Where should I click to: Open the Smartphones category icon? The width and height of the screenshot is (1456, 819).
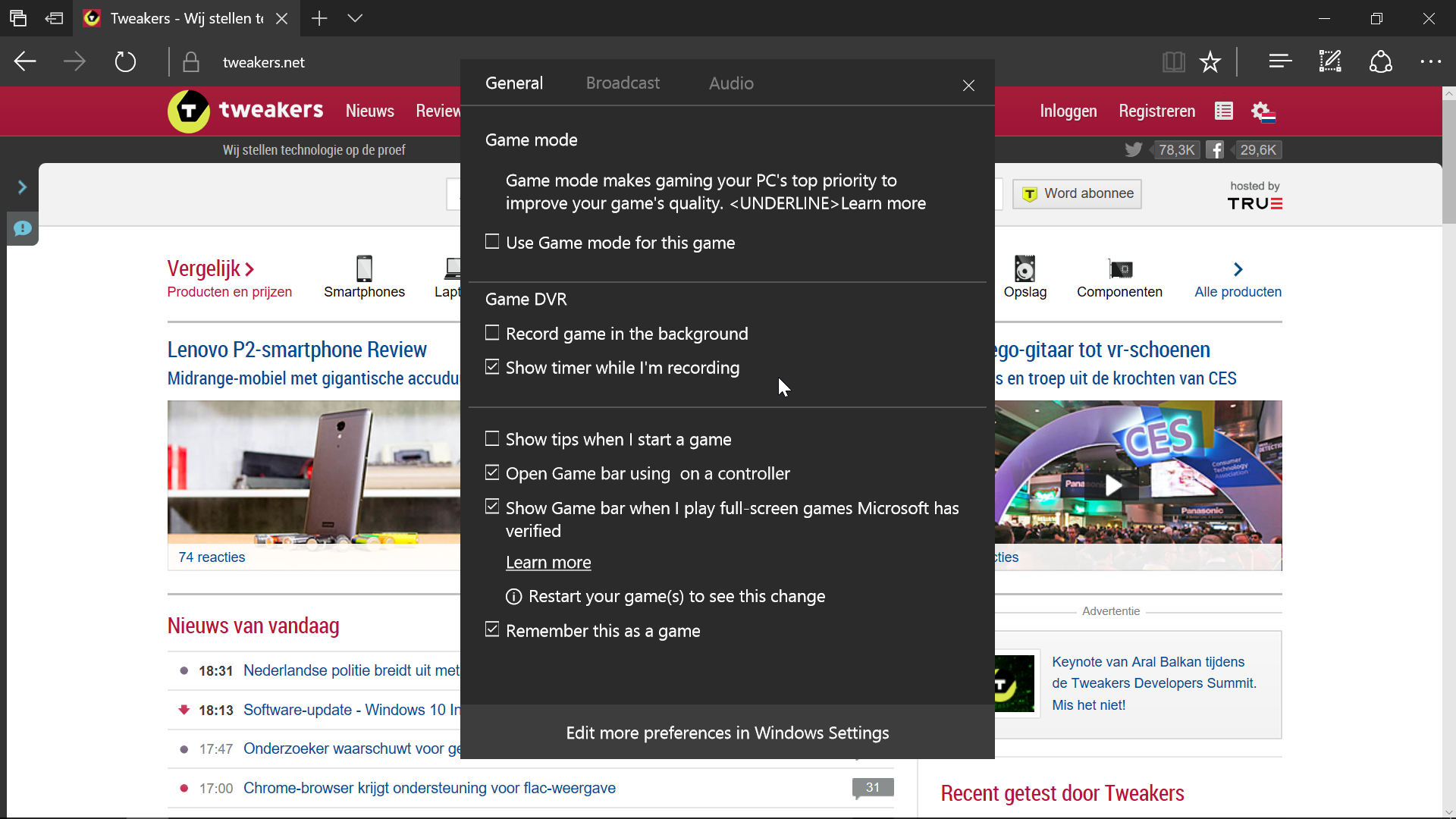[364, 269]
